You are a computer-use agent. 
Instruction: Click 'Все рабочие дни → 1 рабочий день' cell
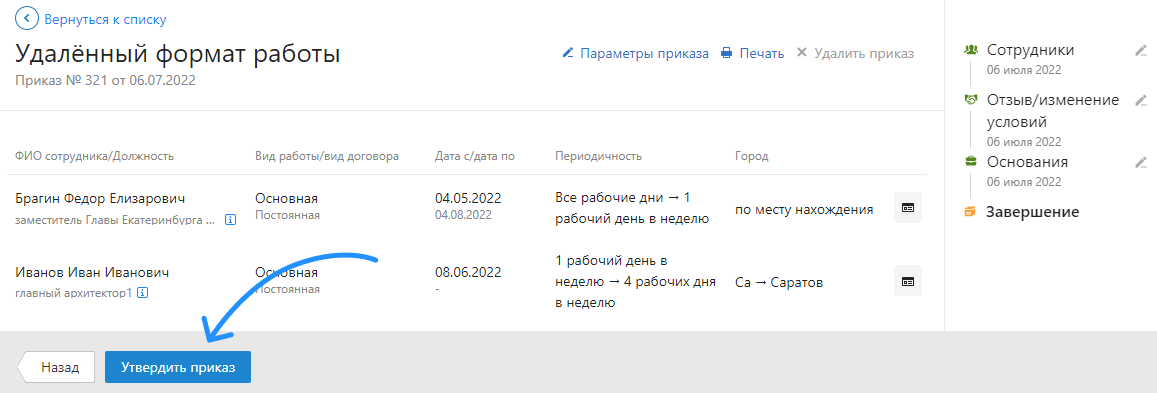(x=632, y=208)
